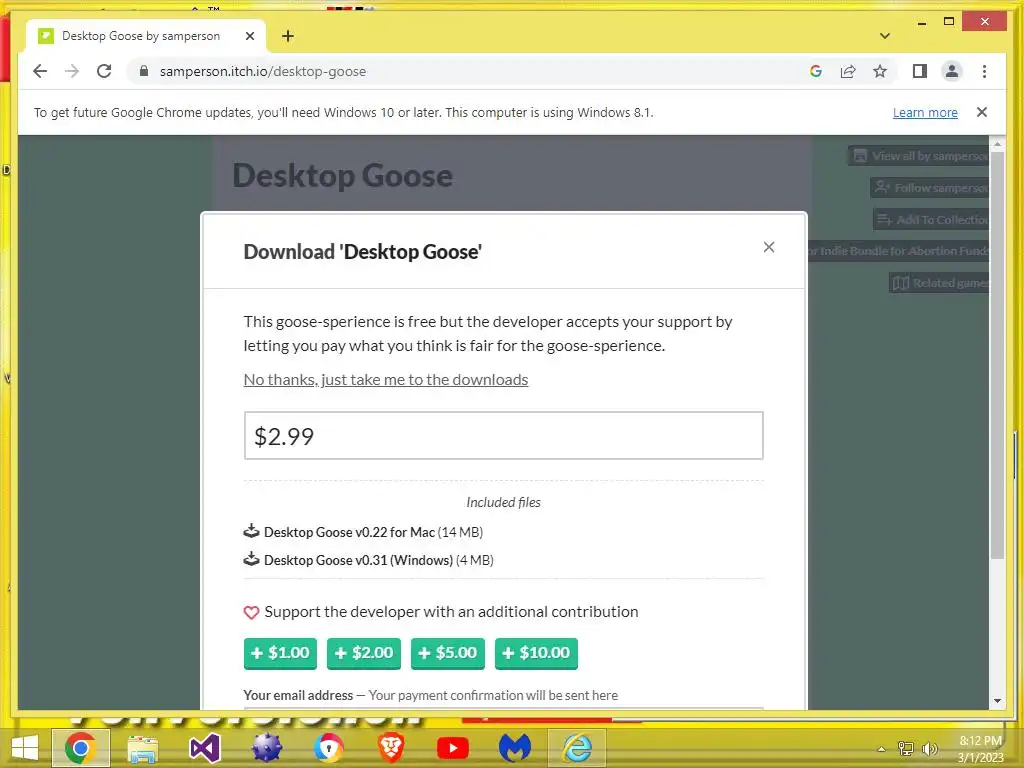Click the Windows file download icon
This screenshot has width=1024, height=768.
tap(251, 559)
